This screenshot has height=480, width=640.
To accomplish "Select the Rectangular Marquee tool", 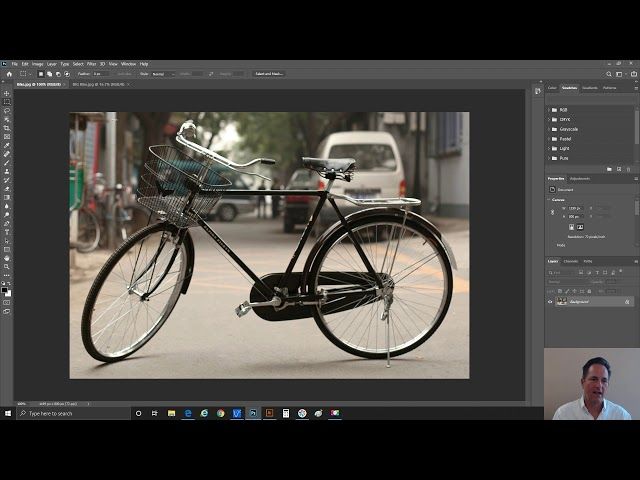I will click(6, 102).
